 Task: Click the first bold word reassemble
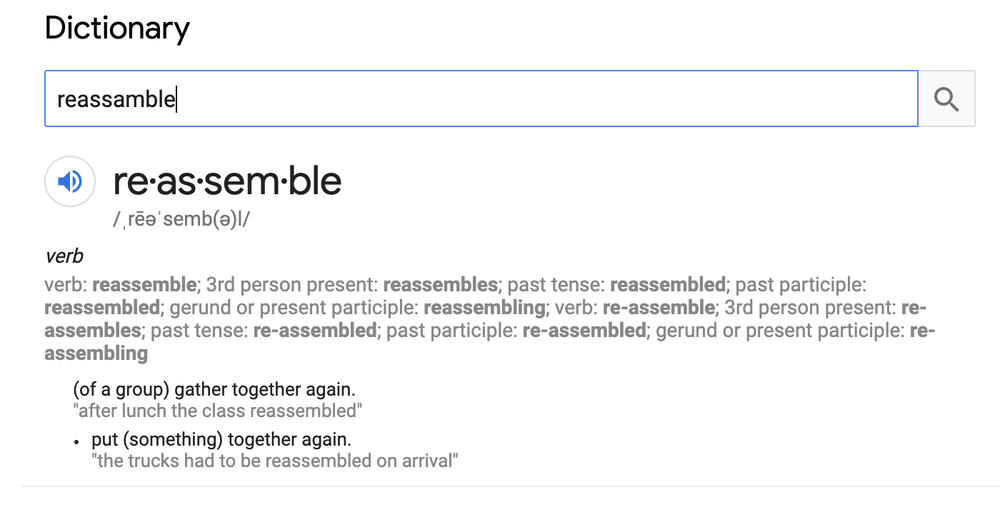(x=144, y=284)
